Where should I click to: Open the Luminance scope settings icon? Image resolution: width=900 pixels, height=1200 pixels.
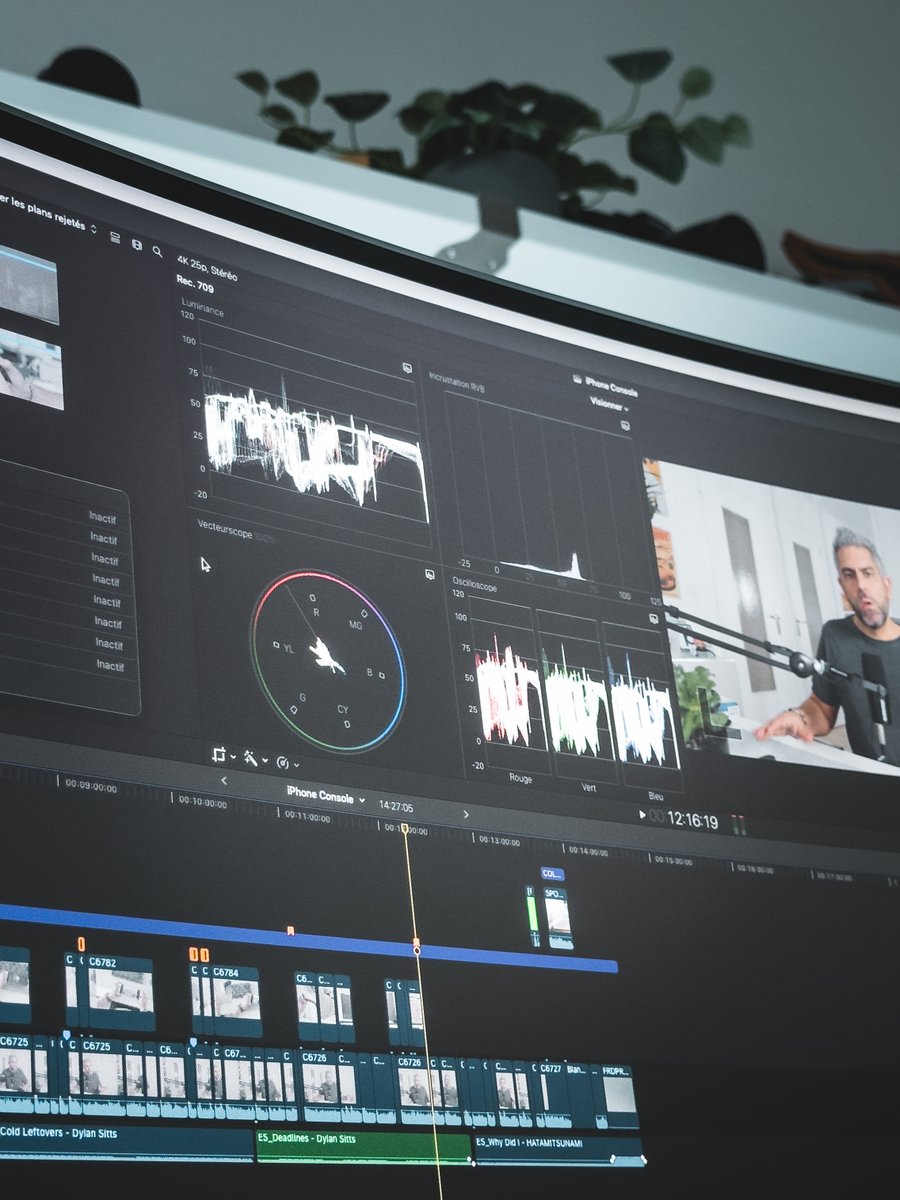pyautogui.click(x=408, y=367)
